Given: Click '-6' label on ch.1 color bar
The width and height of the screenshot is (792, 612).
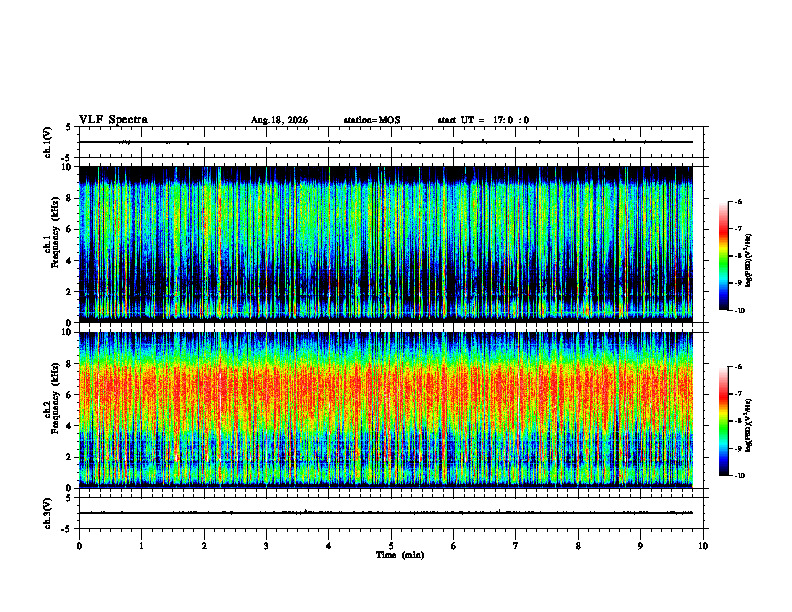Looking at the screenshot, I should [738, 201].
